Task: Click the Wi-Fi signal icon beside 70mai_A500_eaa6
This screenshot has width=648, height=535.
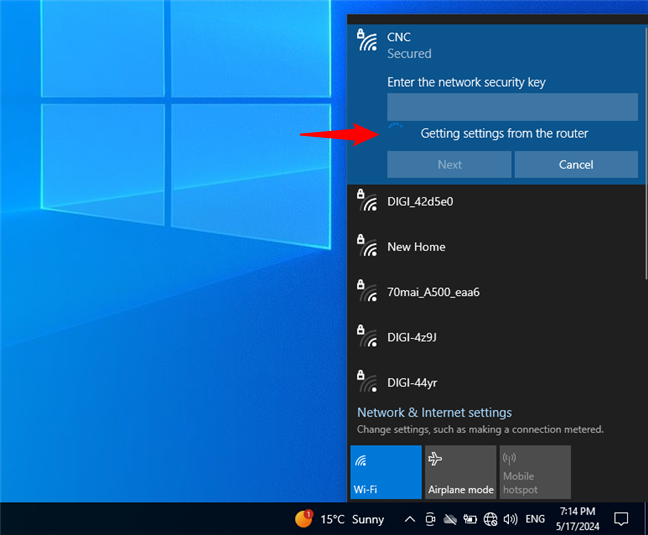Action: point(367,291)
